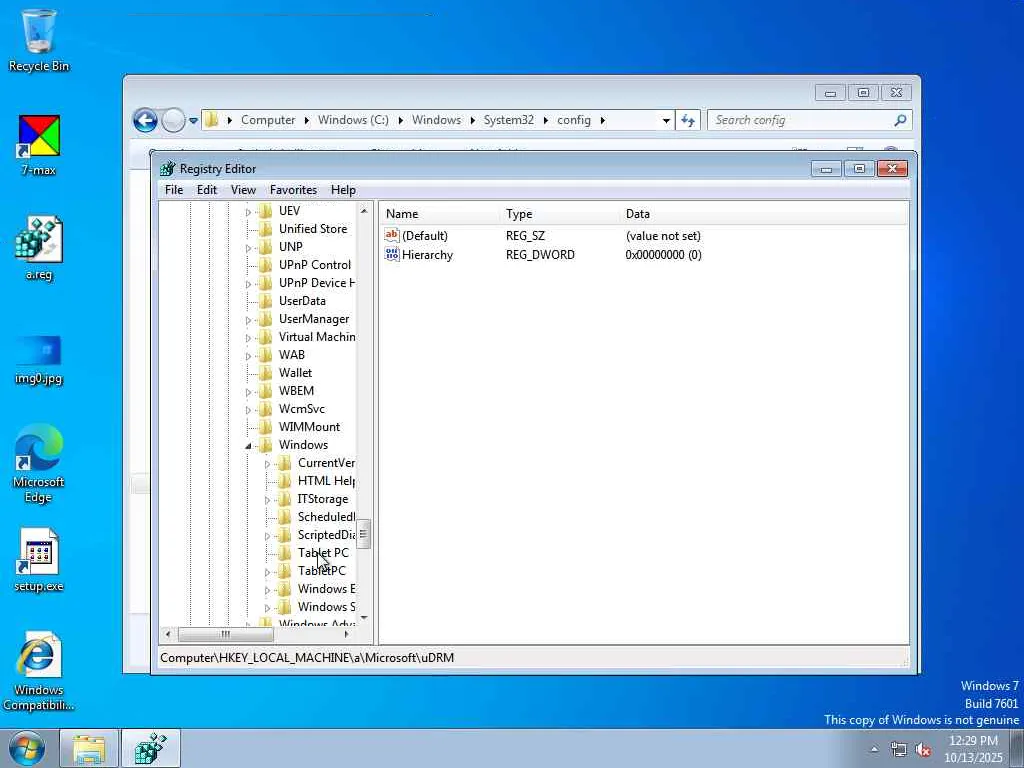Image resolution: width=1024 pixels, height=768 pixels.
Task: Open the Favorites menu in Registry Editor
Action: click(293, 190)
